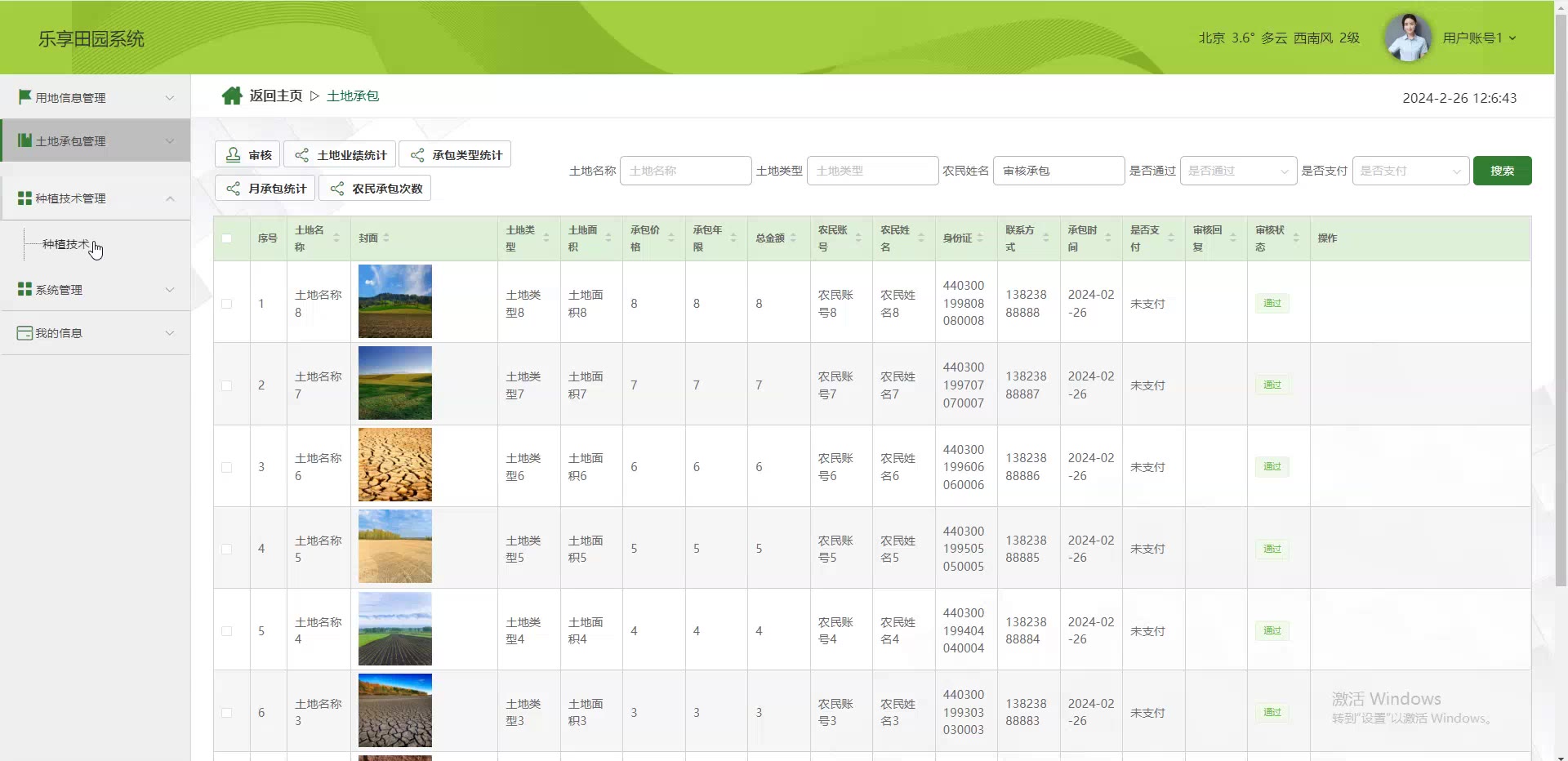Image resolution: width=1568 pixels, height=761 pixels.
Task: Click the 土地承包管理 sidebar icon
Action: pyautogui.click(x=24, y=140)
